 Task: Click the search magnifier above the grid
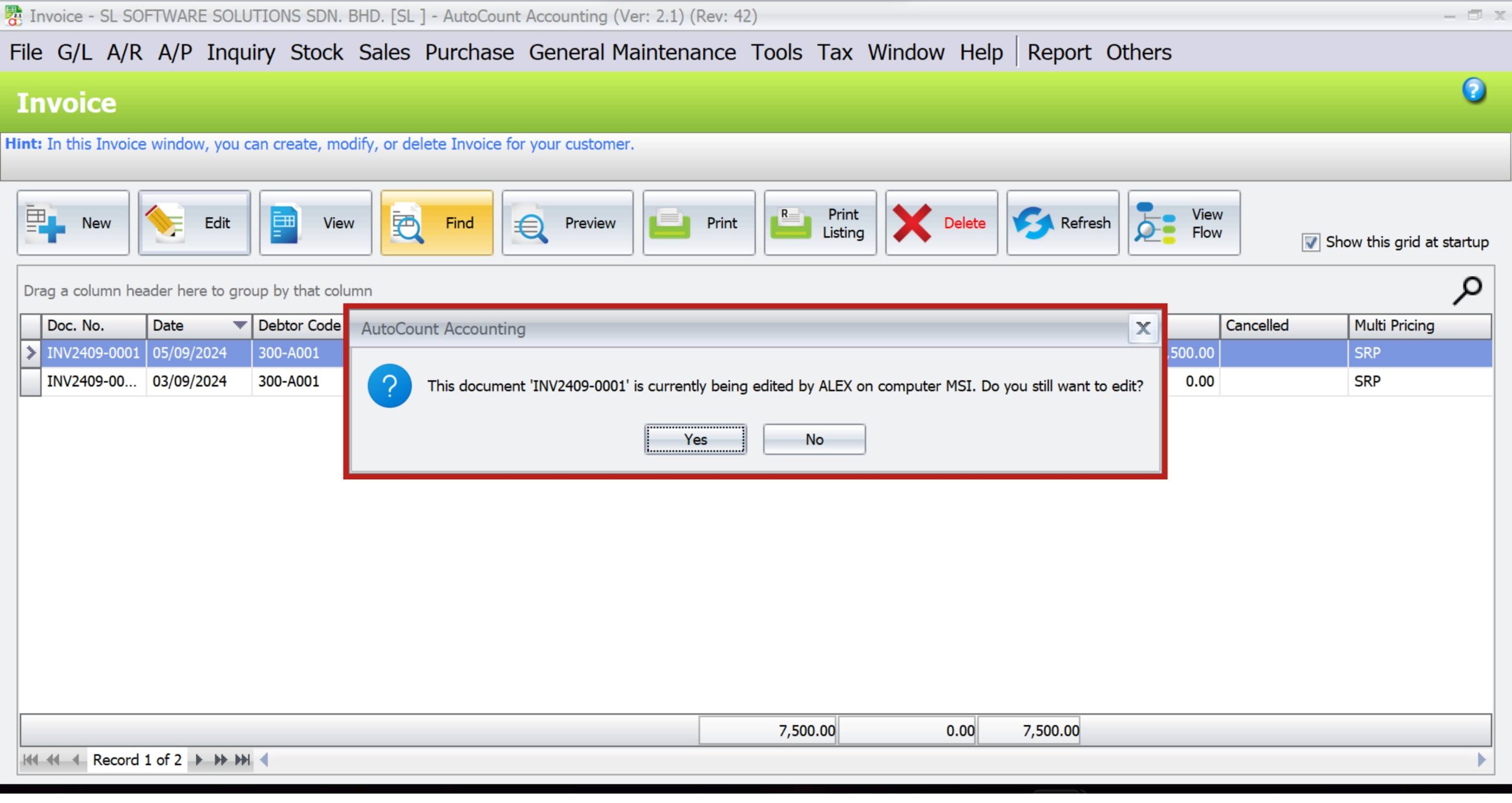point(1469,289)
